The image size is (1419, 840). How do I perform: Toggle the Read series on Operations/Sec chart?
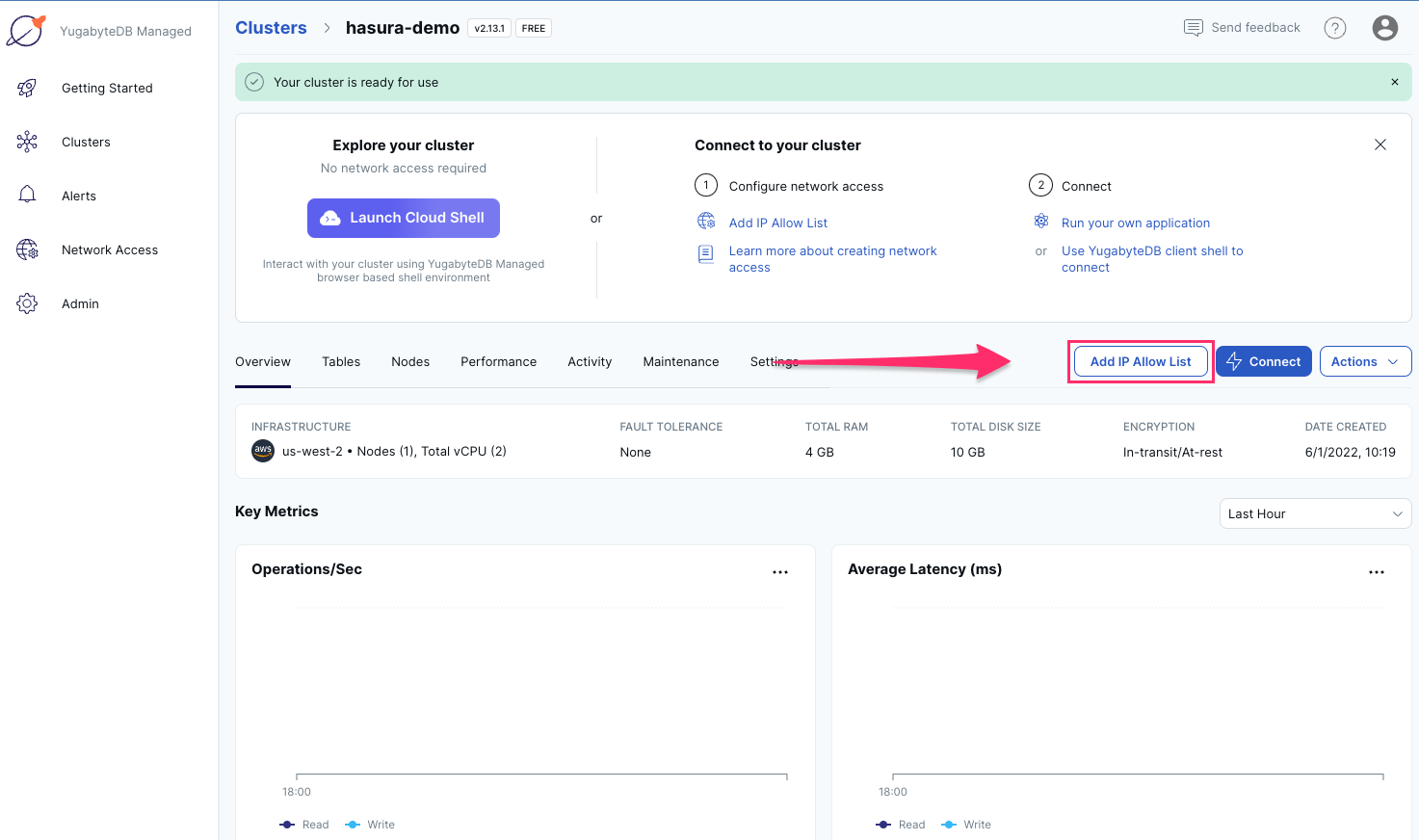click(304, 825)
